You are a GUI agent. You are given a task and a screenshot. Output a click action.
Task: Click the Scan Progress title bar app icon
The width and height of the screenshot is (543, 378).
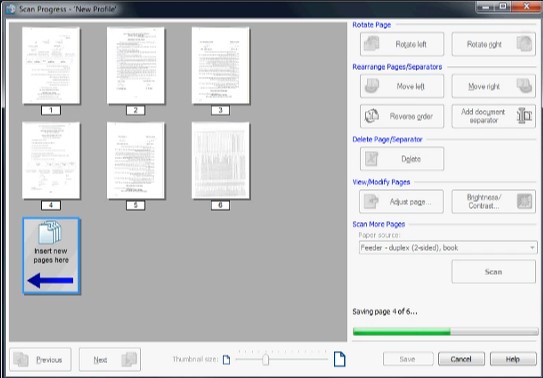point(11,9)
